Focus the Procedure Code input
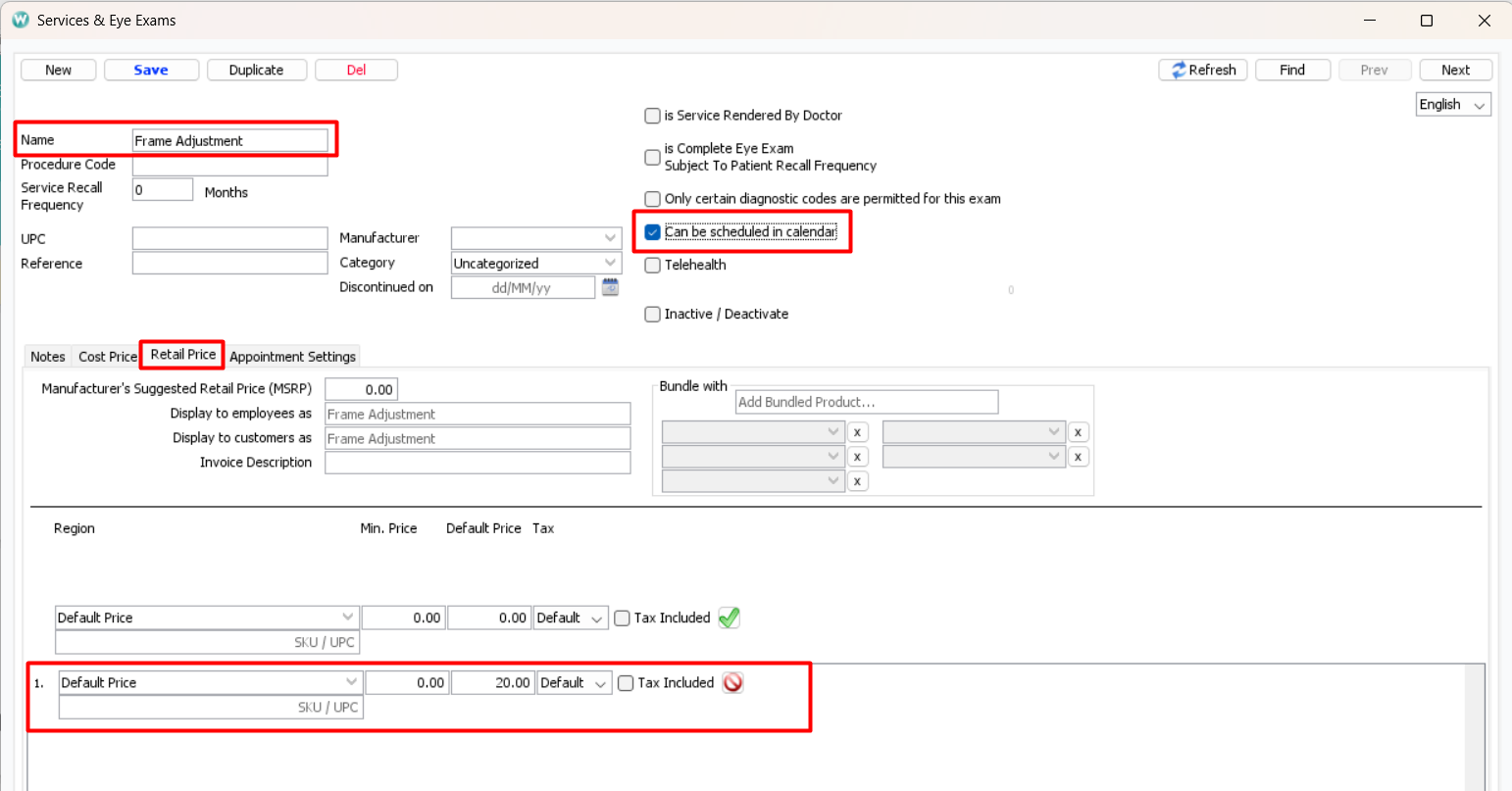 coord(230,165)
